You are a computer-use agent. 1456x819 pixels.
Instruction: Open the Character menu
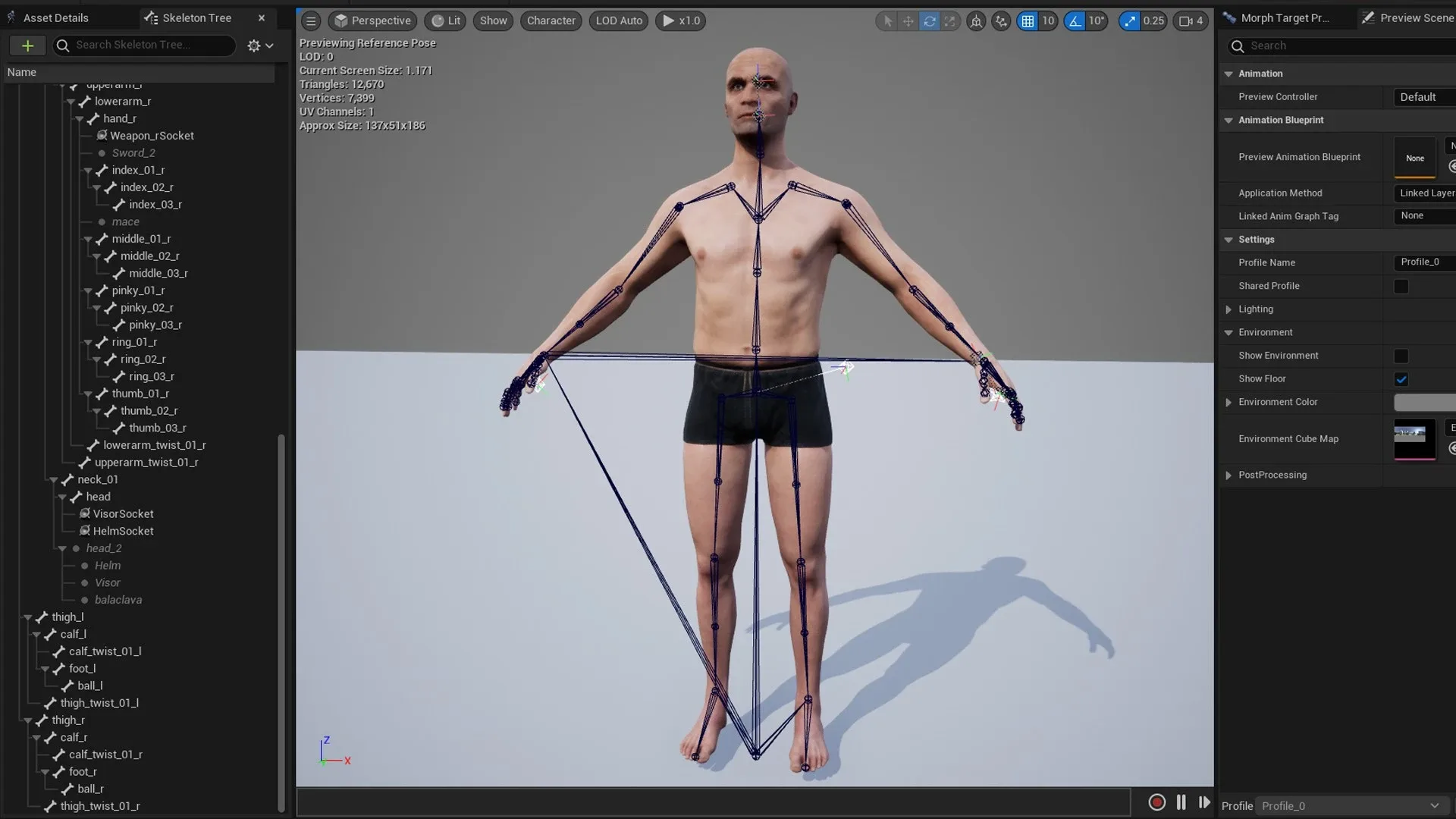click(x=551, y=21)
